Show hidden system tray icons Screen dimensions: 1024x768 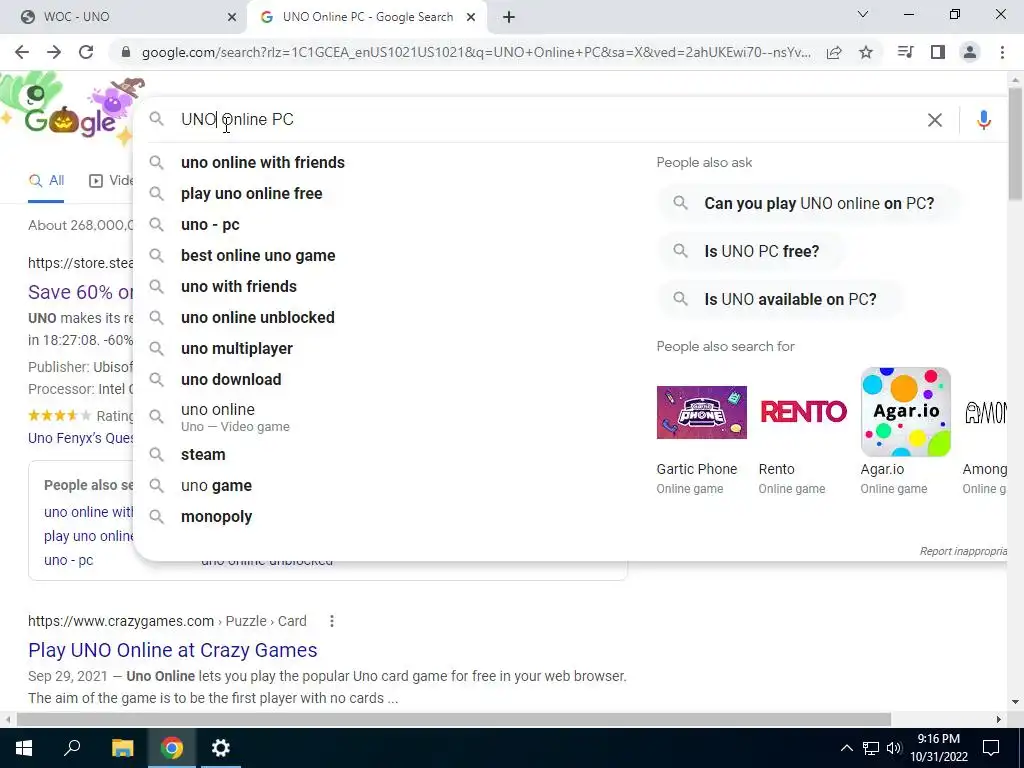(x=846, y=748)
